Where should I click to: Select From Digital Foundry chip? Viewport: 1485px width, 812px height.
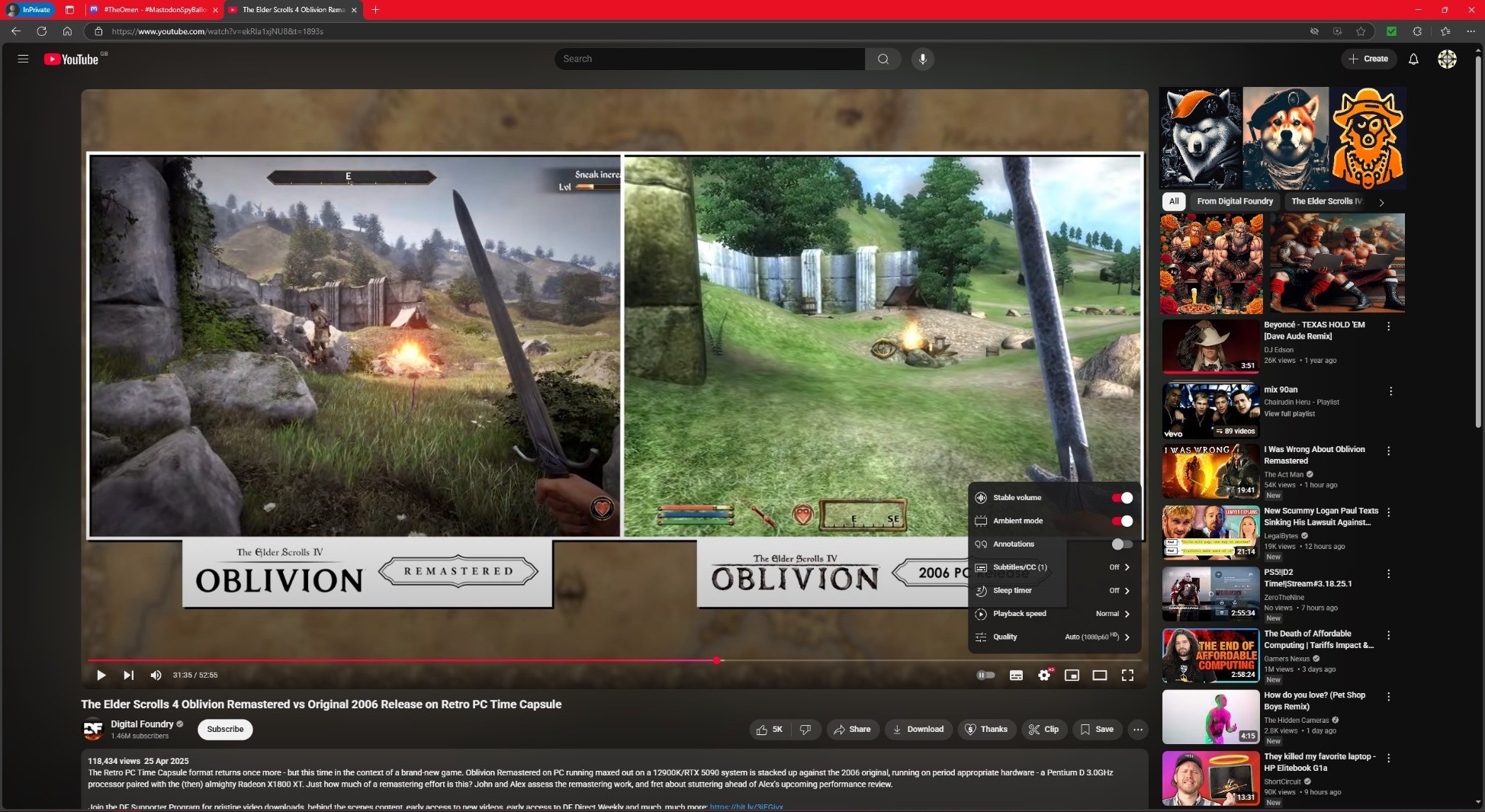pos(1235,201)
